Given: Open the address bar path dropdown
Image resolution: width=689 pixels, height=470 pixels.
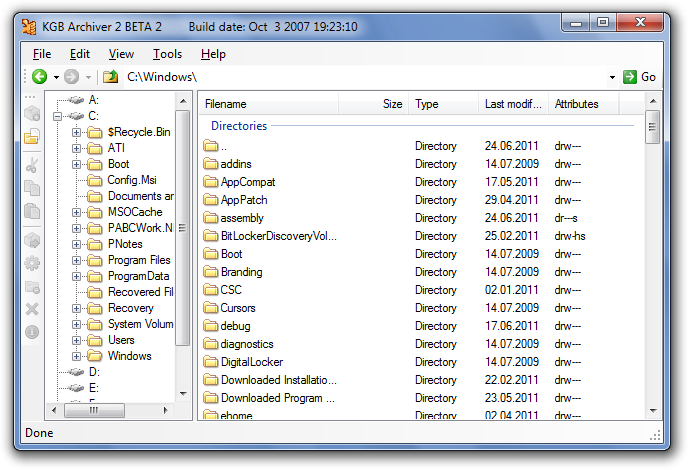Looking at the screenshot, I should (612, 77).
